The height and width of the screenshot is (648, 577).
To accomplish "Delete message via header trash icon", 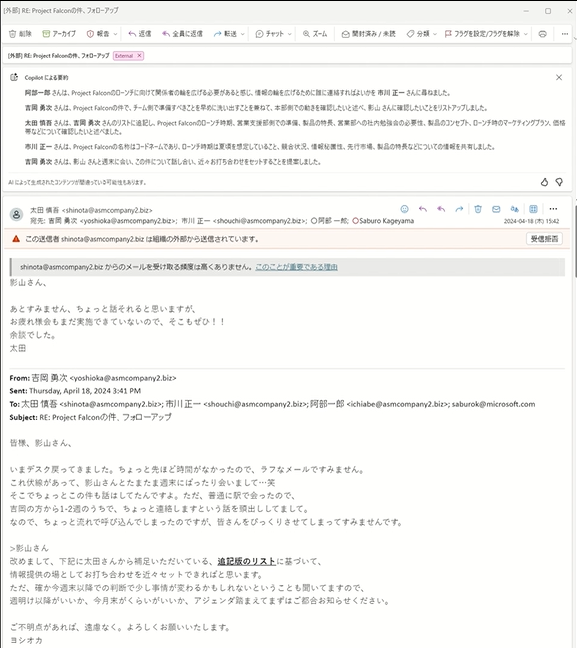I will [x=478, y=209].
